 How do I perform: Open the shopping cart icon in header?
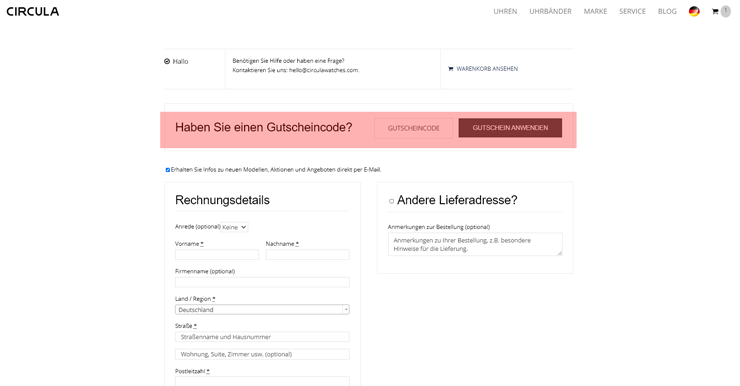[x=715, y=11]
